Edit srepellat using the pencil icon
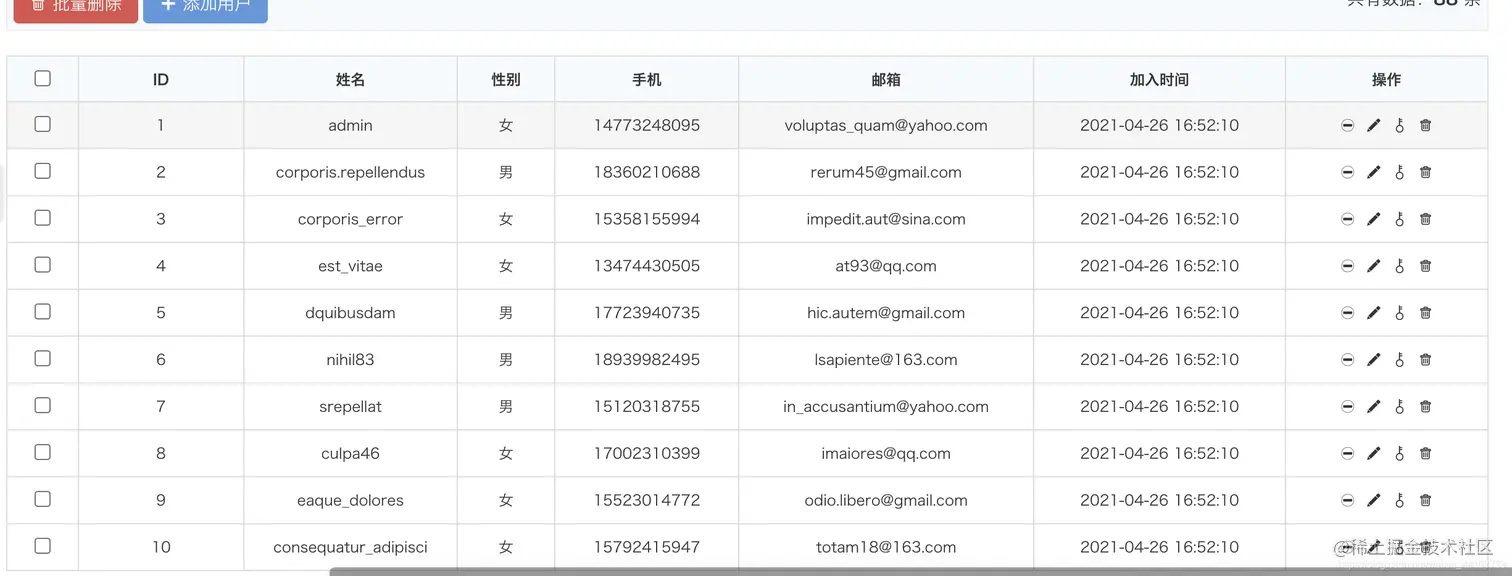1512x576 pixels. coord(1373,407)
